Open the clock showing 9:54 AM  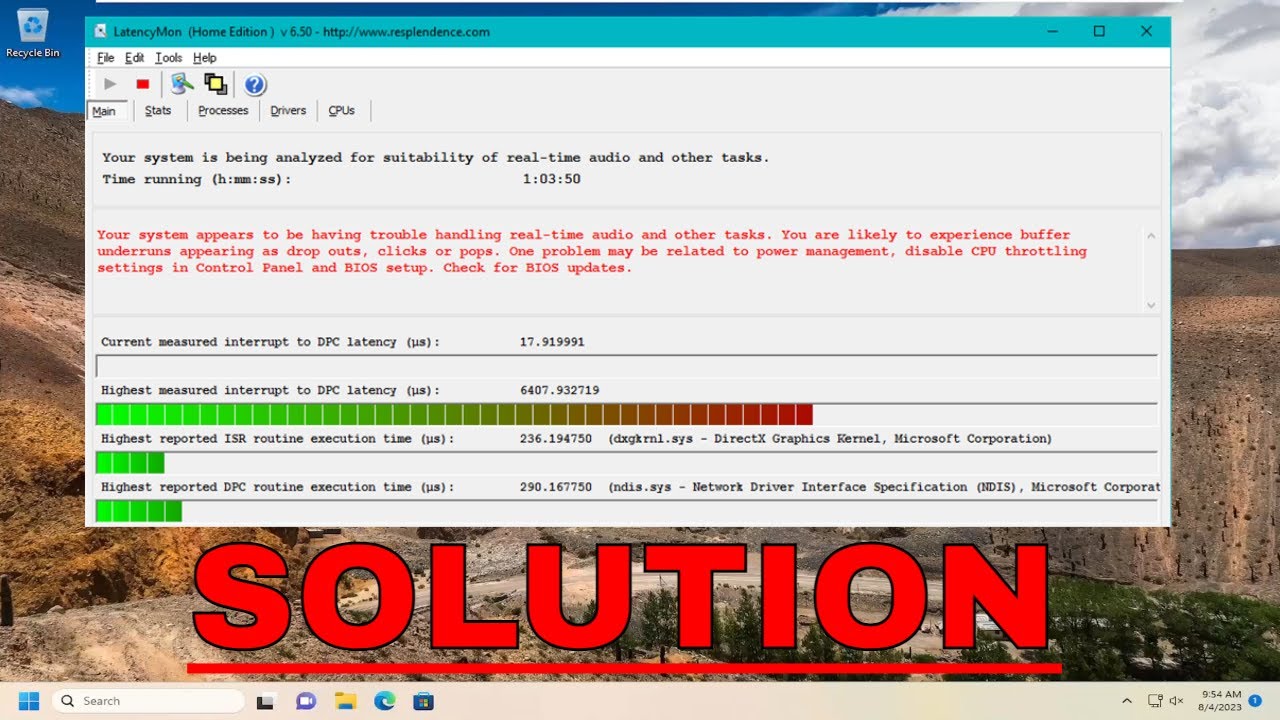(1221, 701)
